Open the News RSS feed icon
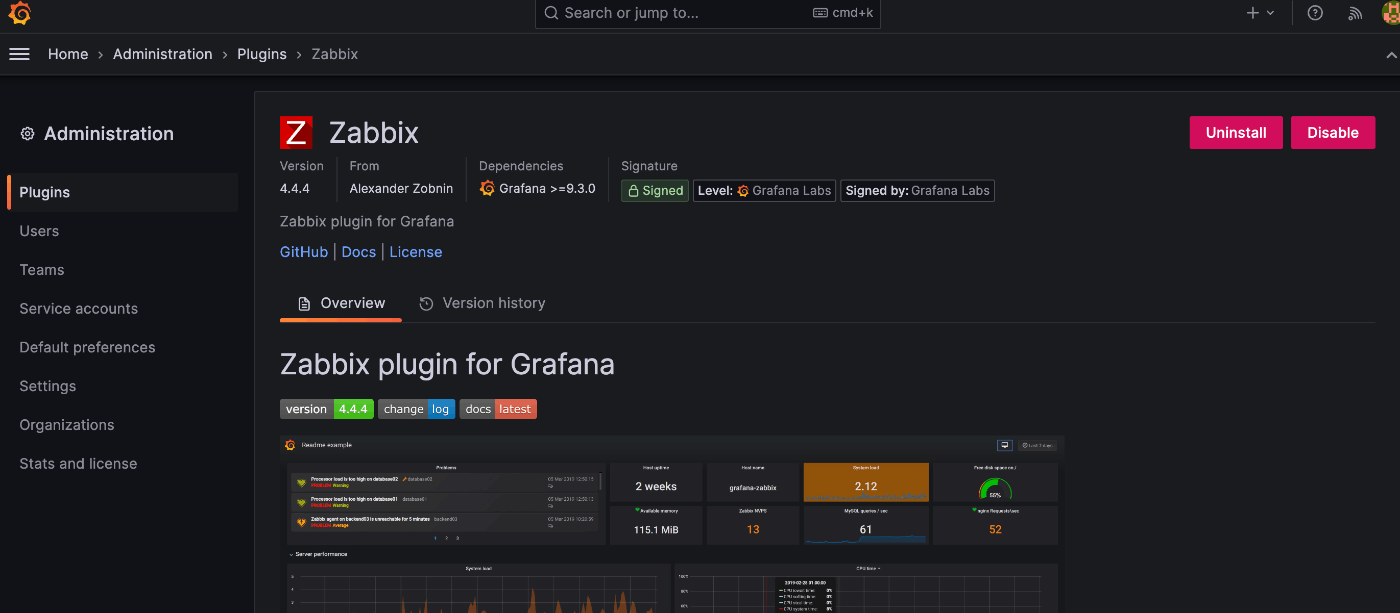 1355,13
